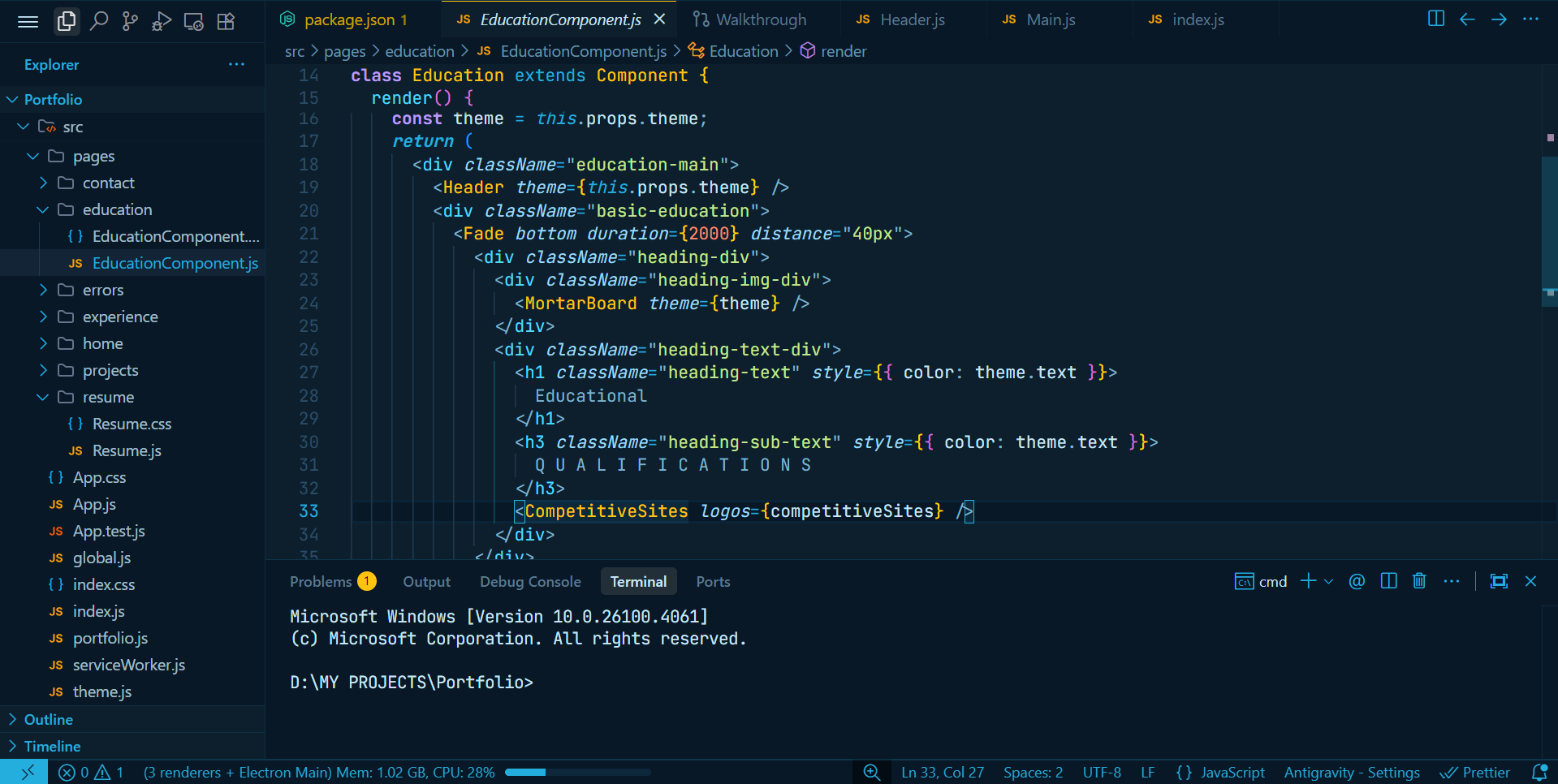
Task: Collapse the resume folder
Action: [43, 397]
